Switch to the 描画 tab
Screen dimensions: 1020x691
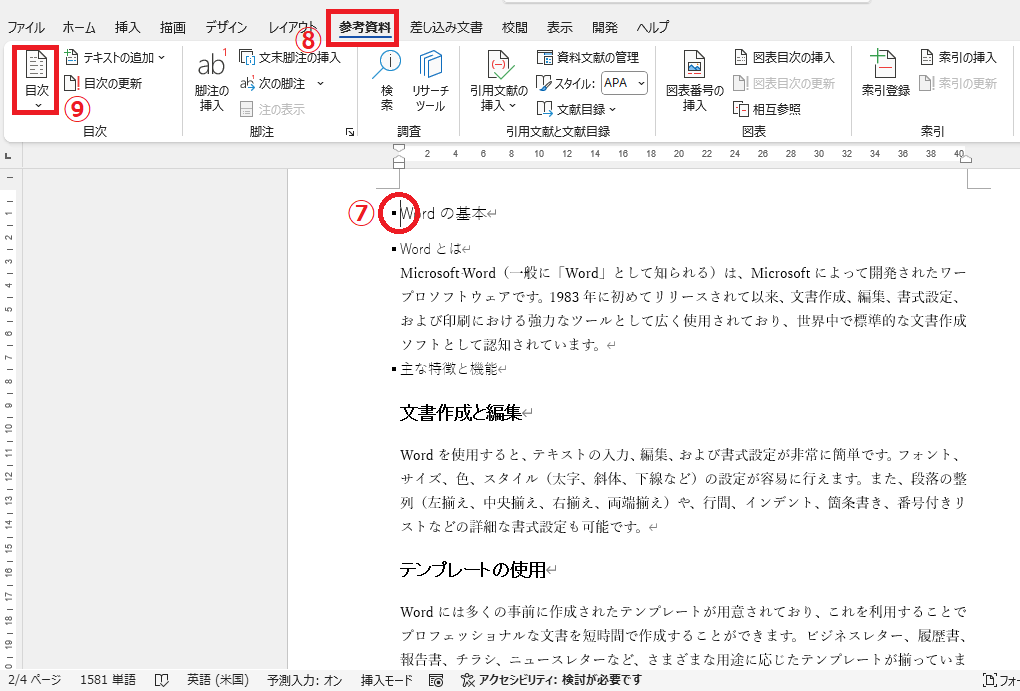click(x=173, y=27)
